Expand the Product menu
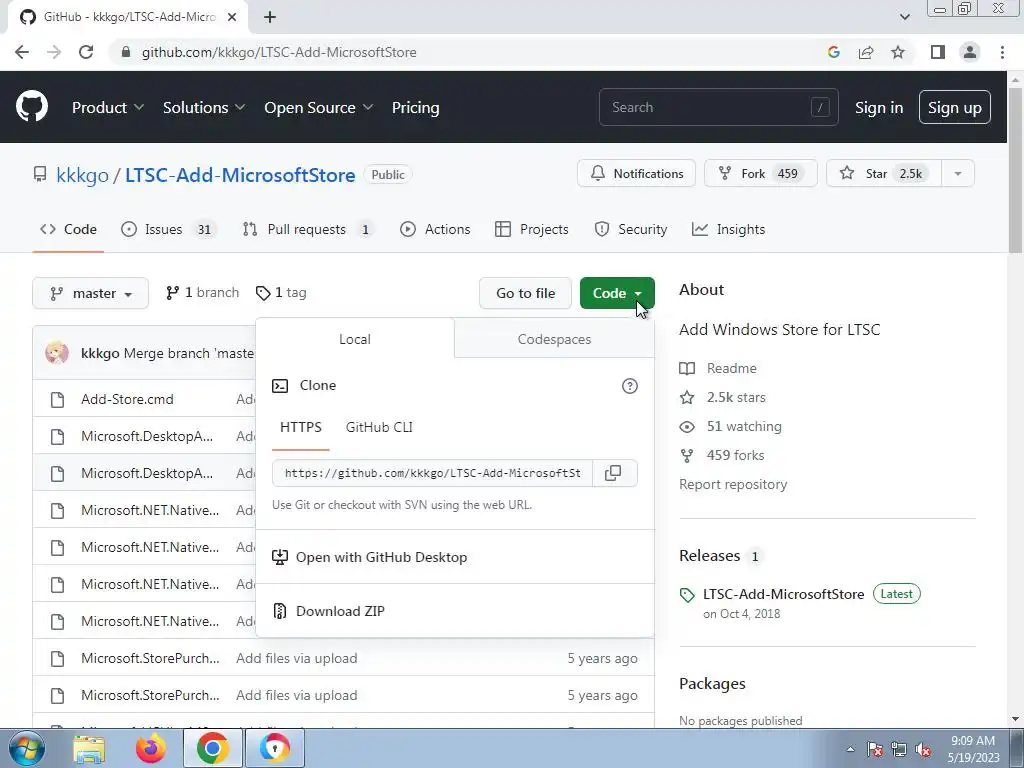Screen dimensions: 1024x768 tap(108, 108)
